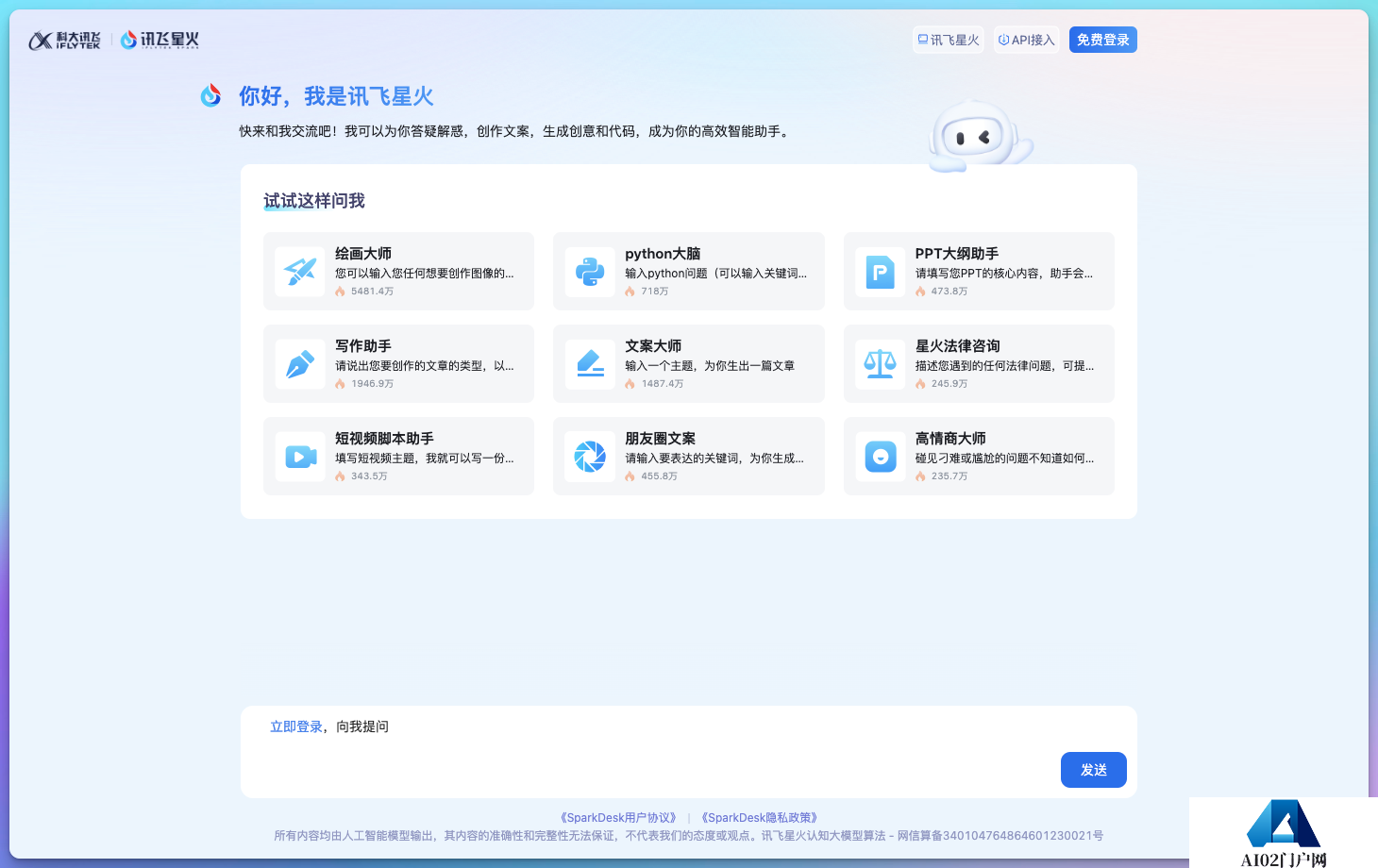Viewport: 1378px width, 868px height.
Task: Open the 讯飞星火 header button
Action: pos(949,40)
